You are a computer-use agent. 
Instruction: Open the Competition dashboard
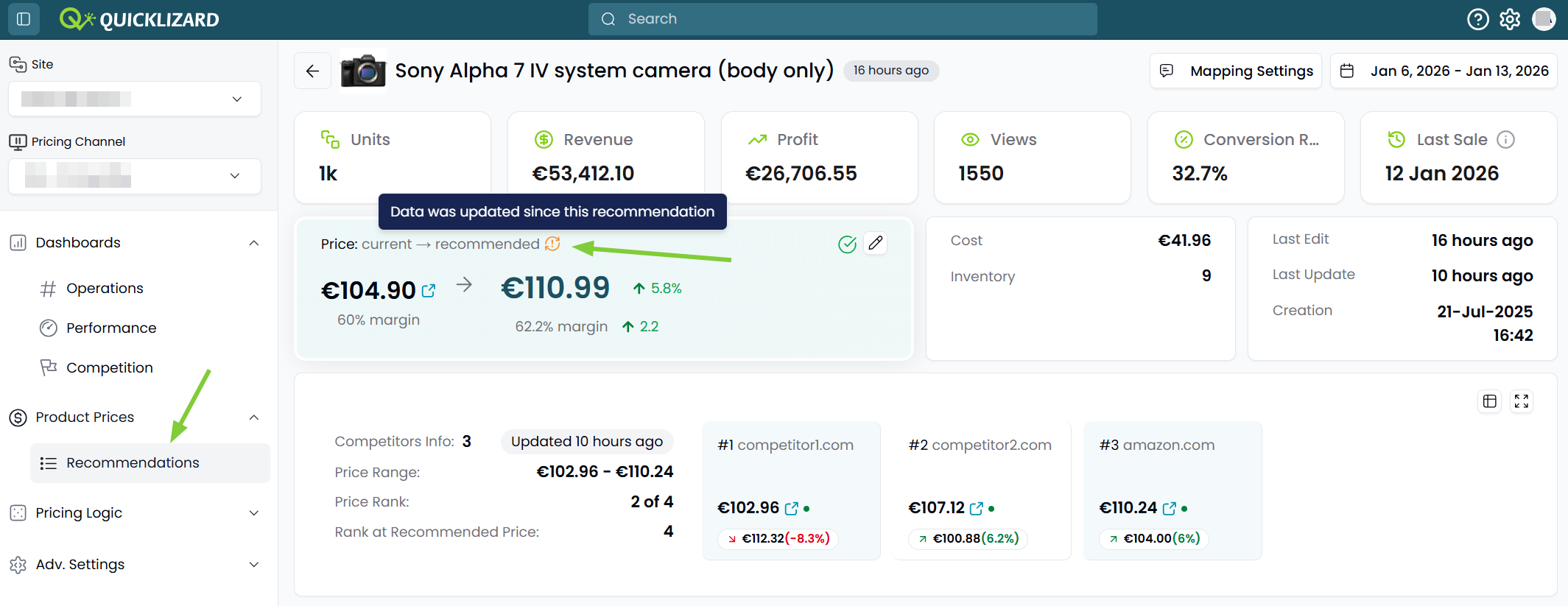[x=110, y=368]
